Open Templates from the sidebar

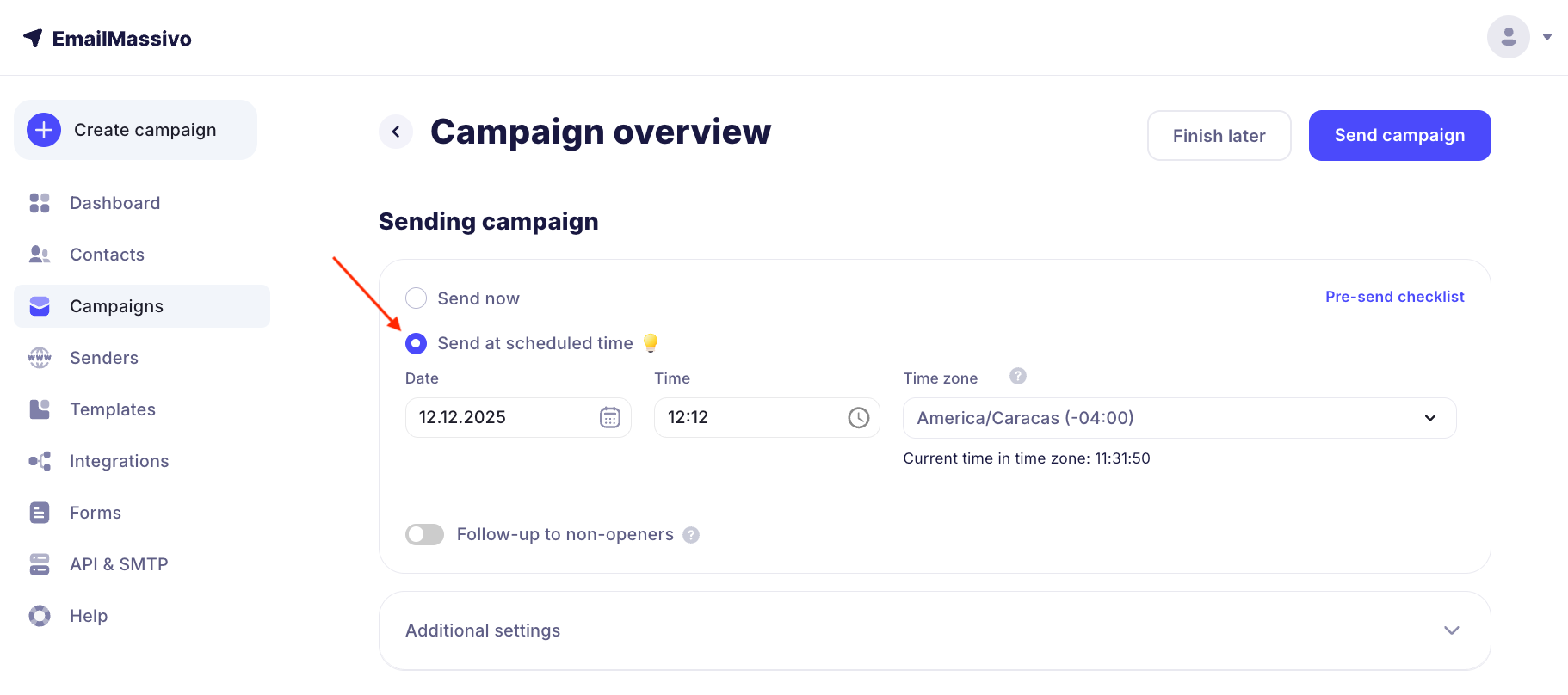click(113, 409)
